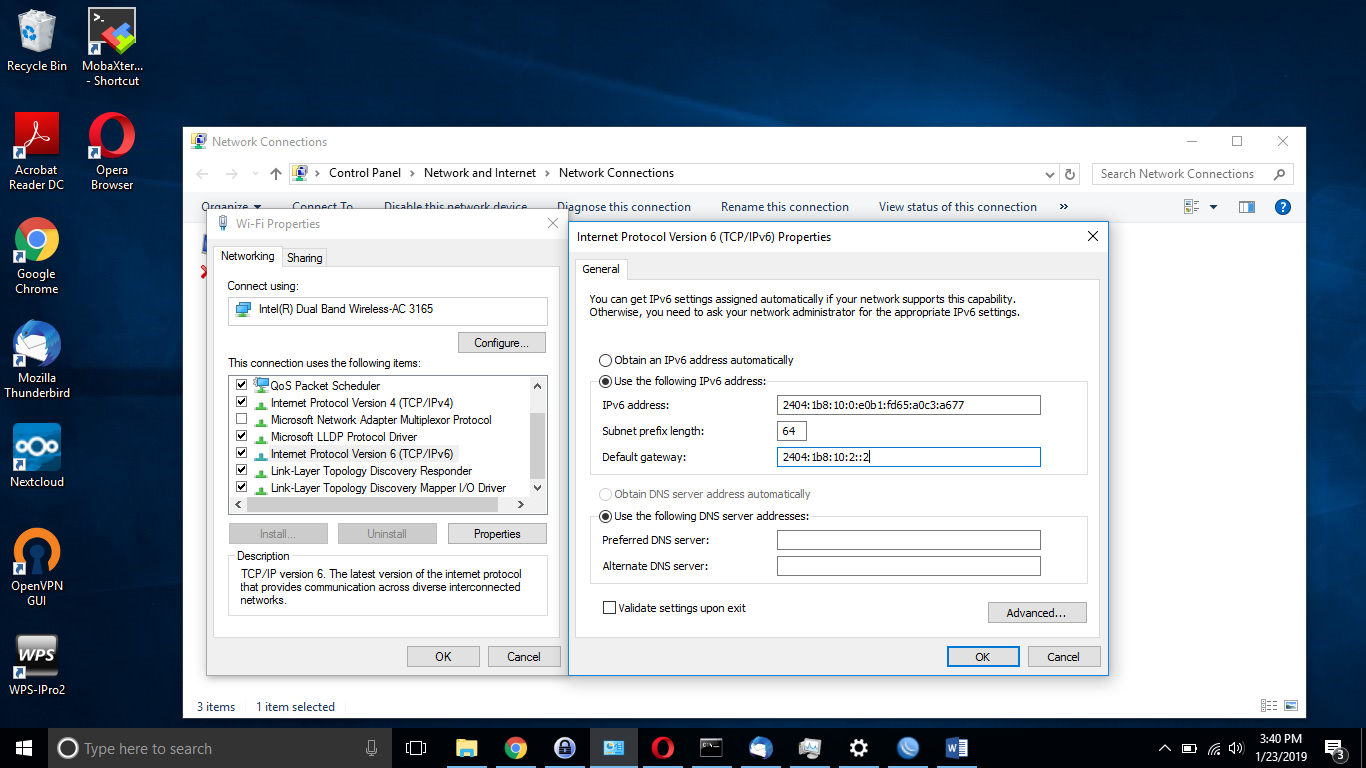Click the refresh icon beside address bar

click(1070, 174)
